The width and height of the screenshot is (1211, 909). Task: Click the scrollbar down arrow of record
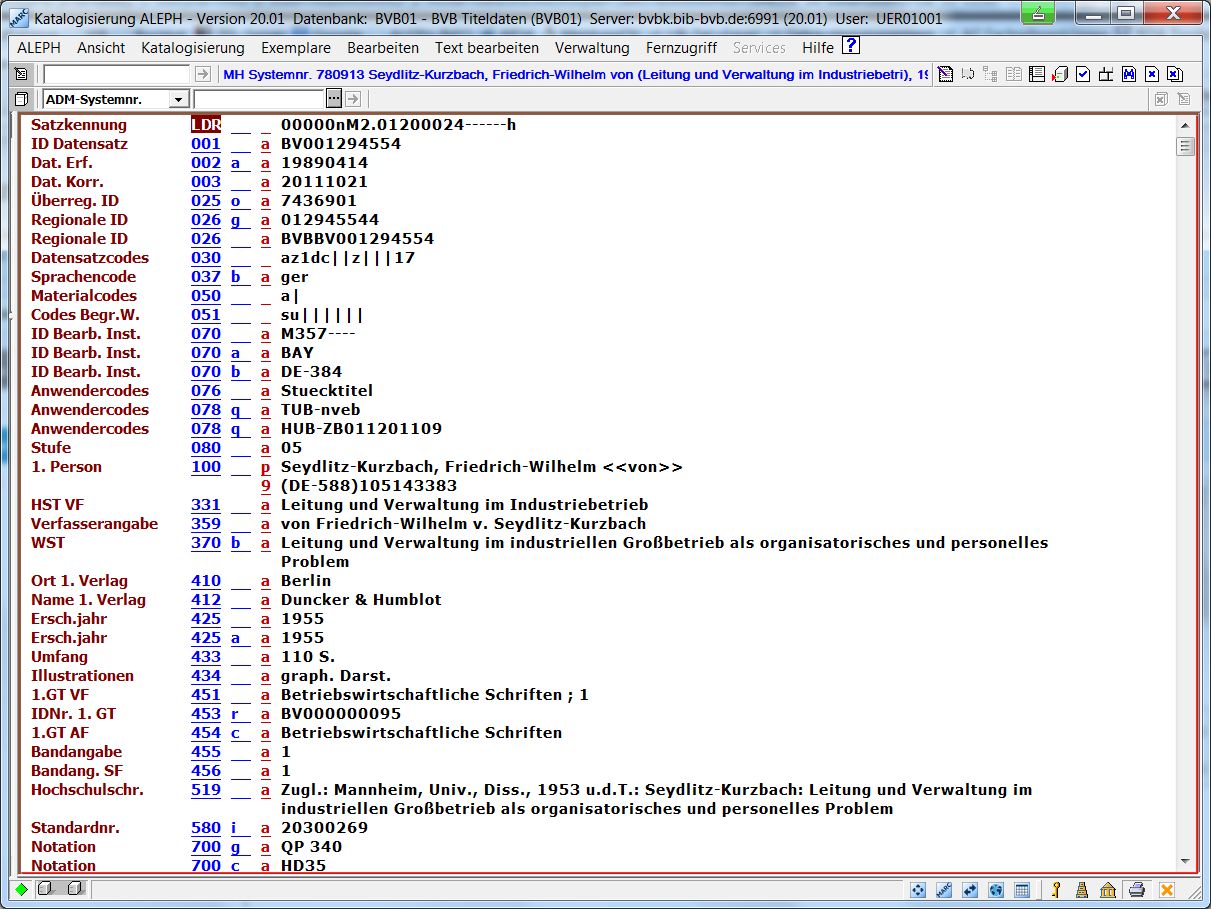(1186, 861)
